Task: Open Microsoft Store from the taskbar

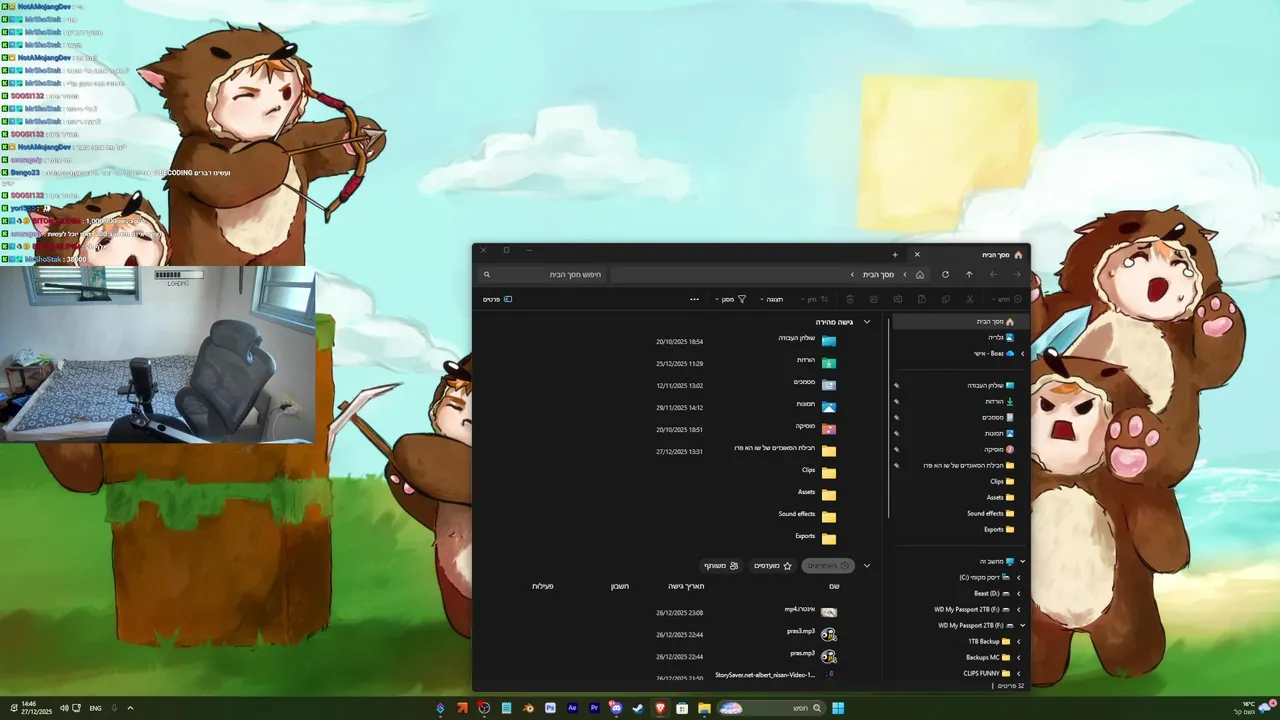Action: (682, 708)
